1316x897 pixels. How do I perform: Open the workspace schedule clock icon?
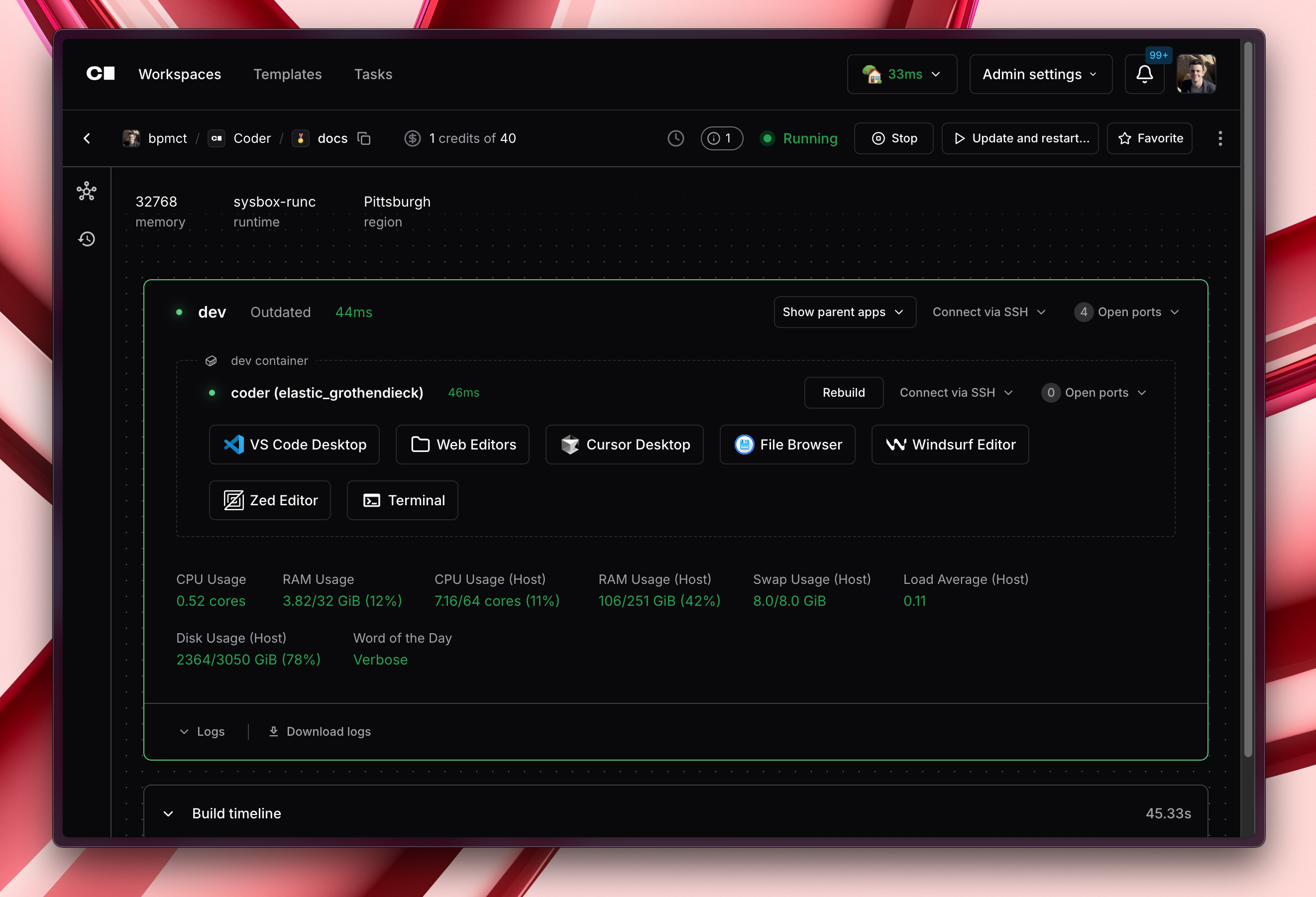(x=675, y=138)
